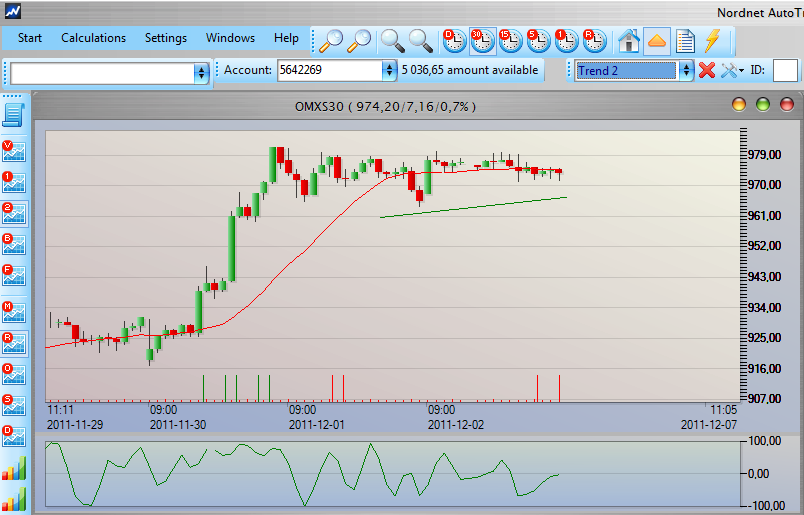
Task: Open the document list icon in toolbar
Action: [685, 40]
